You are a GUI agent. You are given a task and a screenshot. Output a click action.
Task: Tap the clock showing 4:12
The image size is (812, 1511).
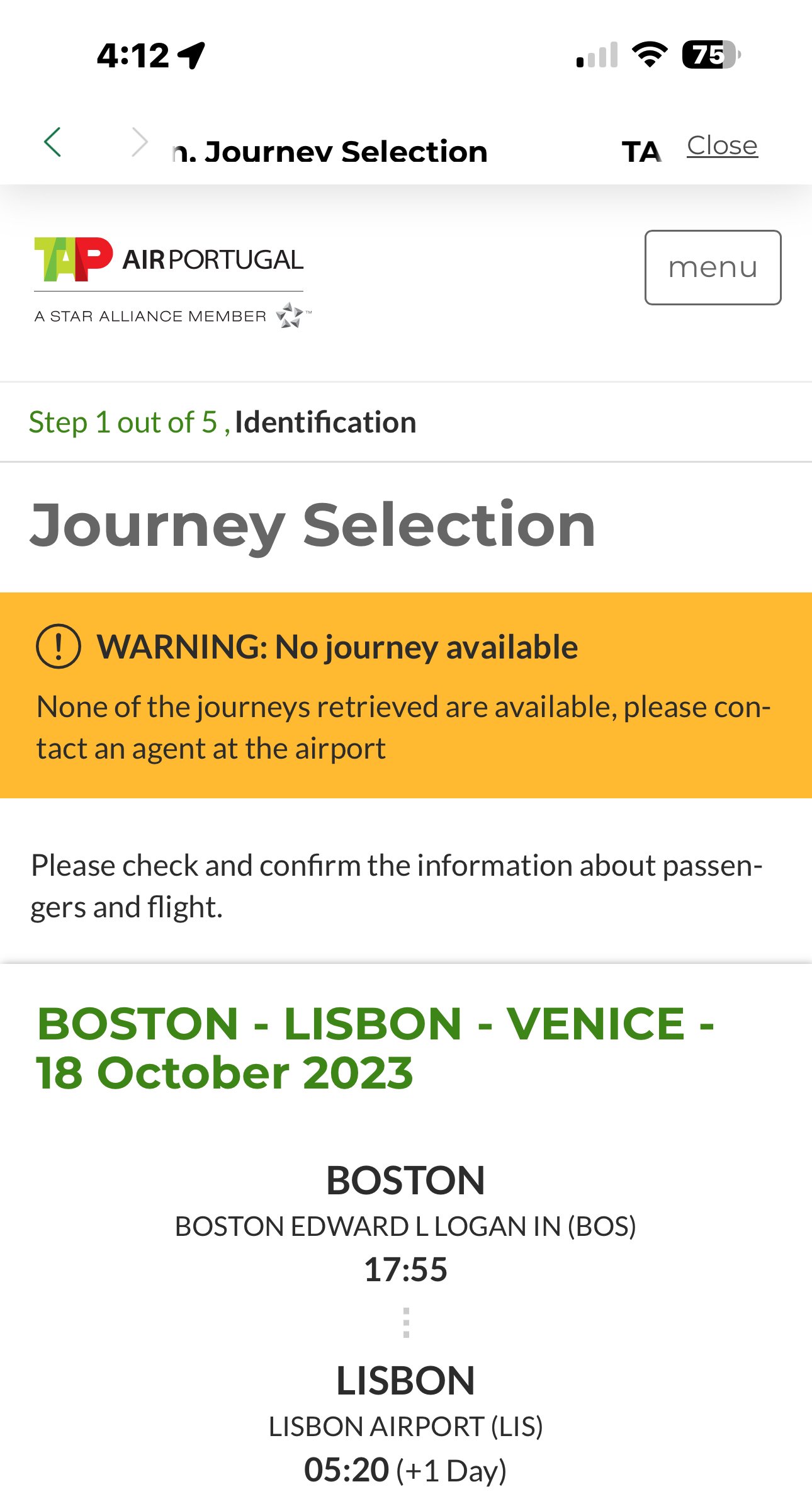133,56
